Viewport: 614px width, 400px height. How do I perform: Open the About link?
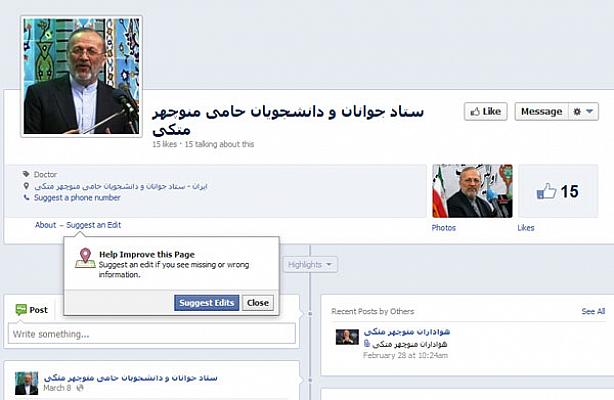click(x=45, y=225)
